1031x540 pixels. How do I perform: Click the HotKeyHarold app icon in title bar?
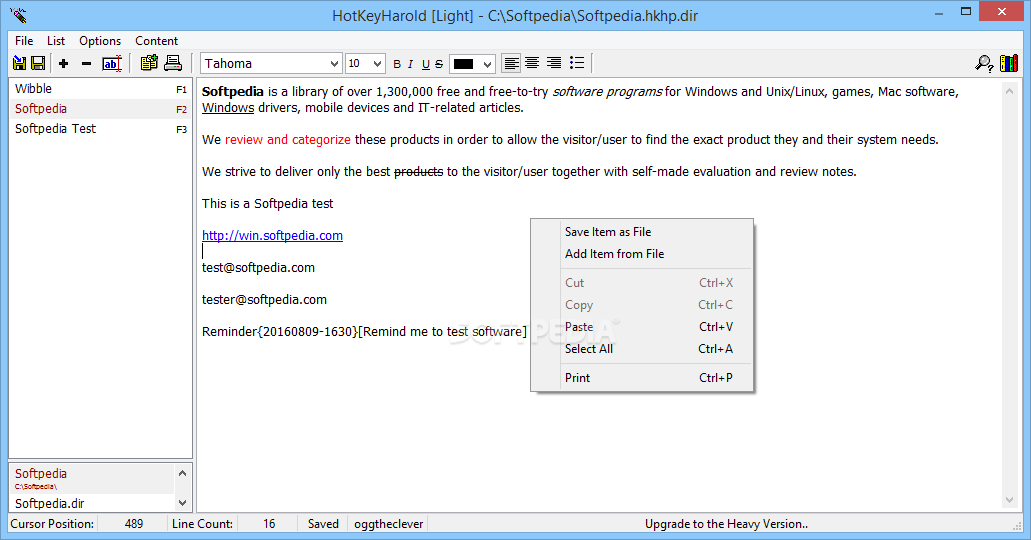click(18, 14)
